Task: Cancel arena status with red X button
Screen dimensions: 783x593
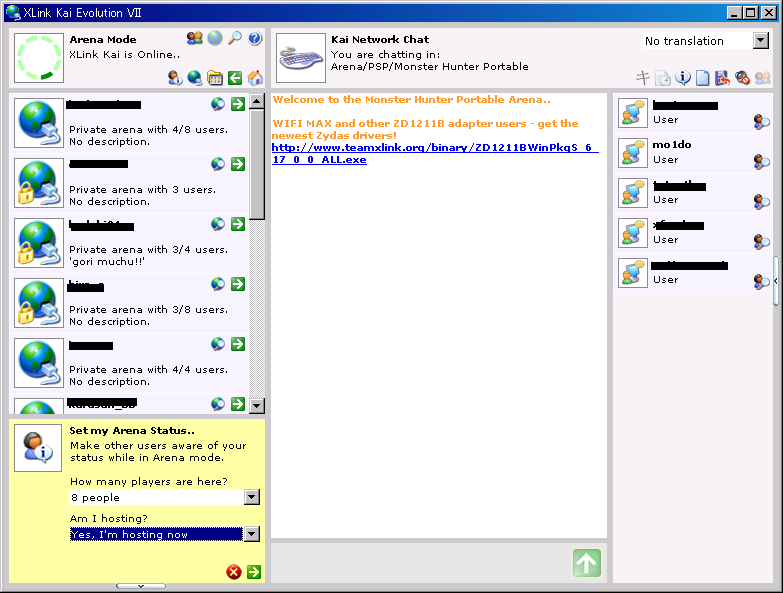Action: [x=234, y=572]
